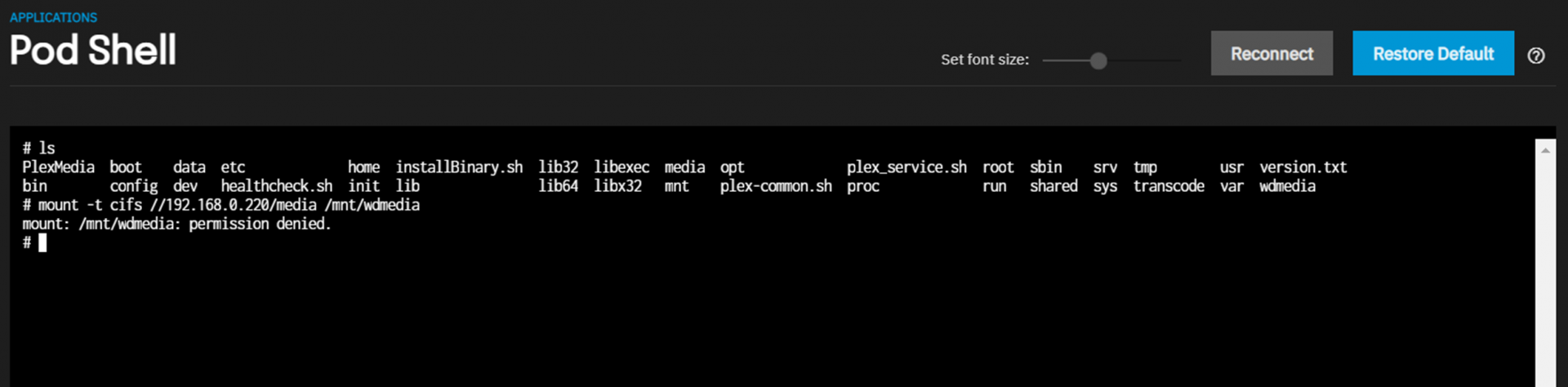Click the 'permission denied' error line

coord(176,224)
